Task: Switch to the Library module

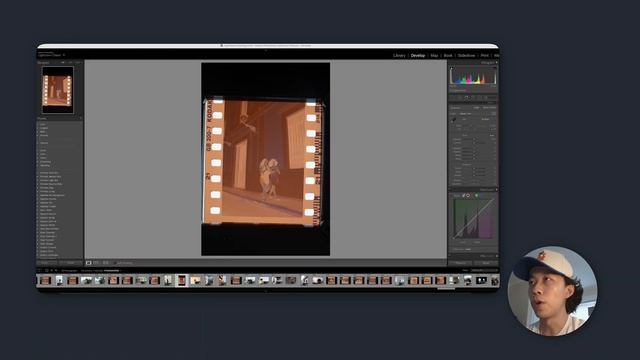Action: pyautogui.click(x=399, y=55)
